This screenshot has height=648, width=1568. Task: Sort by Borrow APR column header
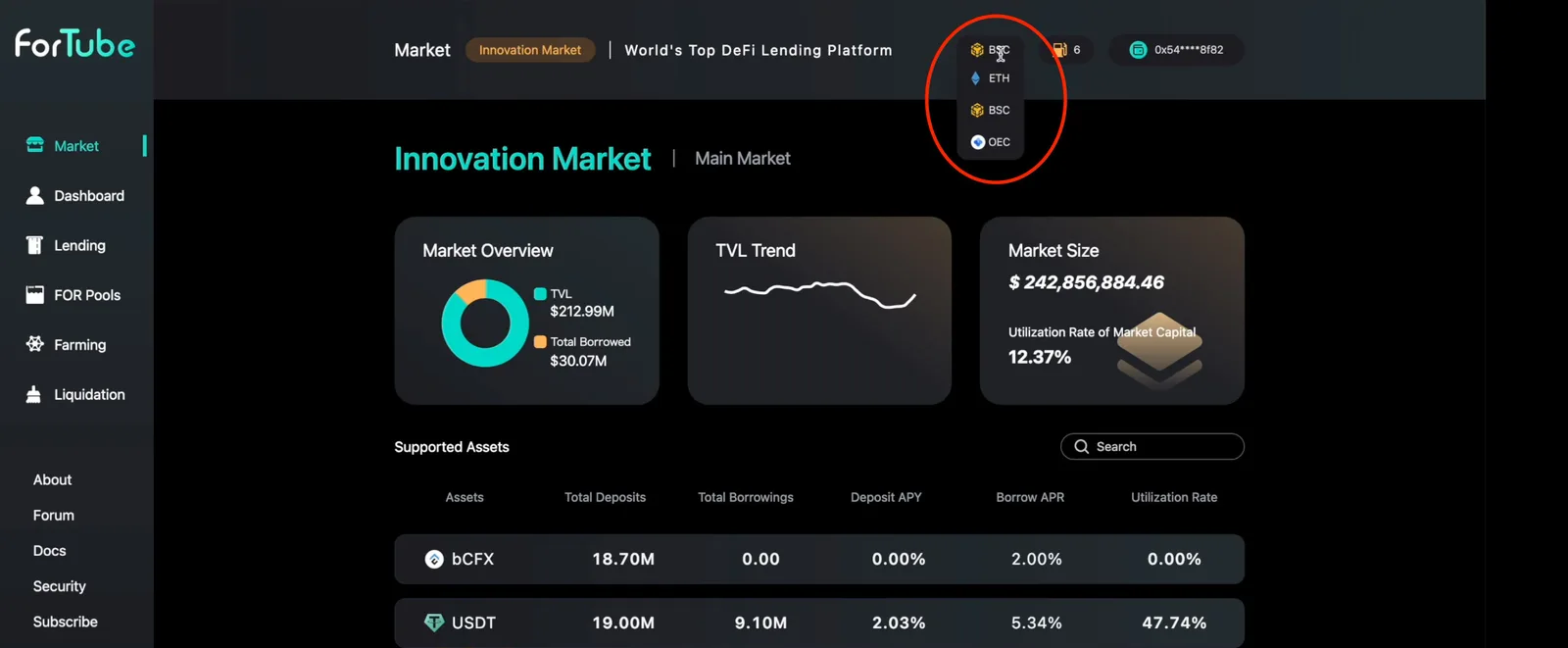(1030, 497)
